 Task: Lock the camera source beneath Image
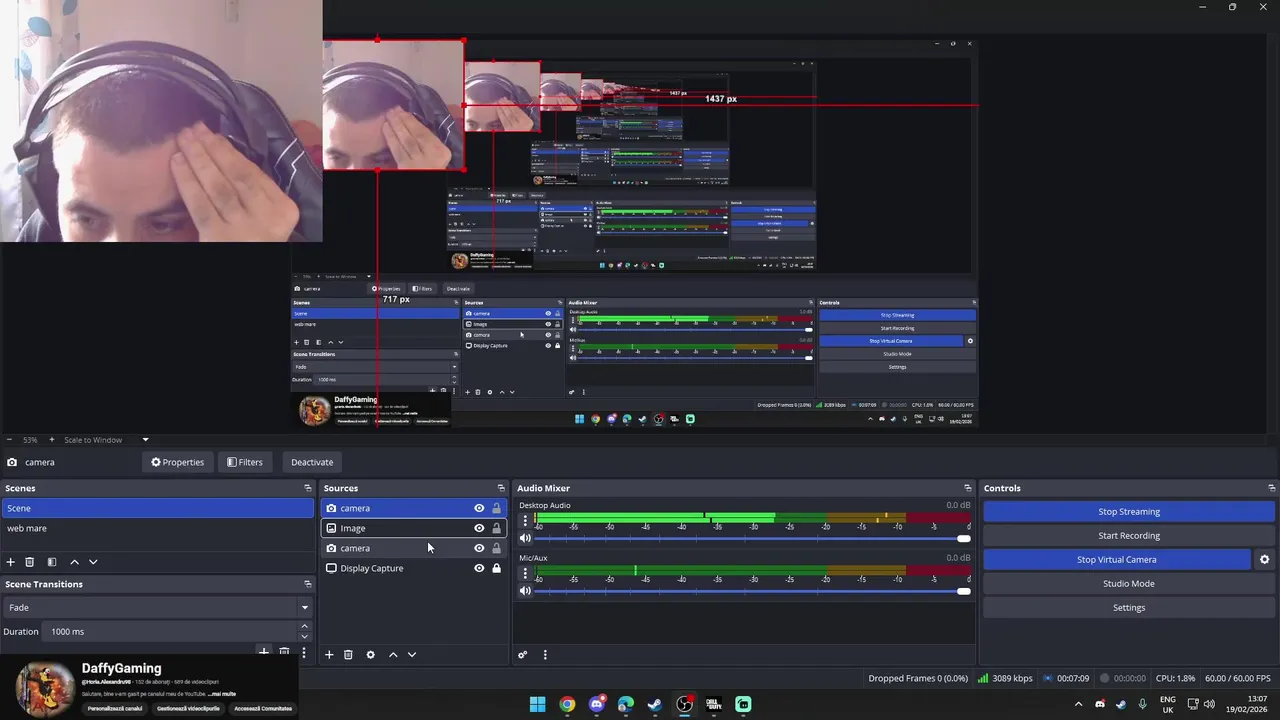point(496,548)
